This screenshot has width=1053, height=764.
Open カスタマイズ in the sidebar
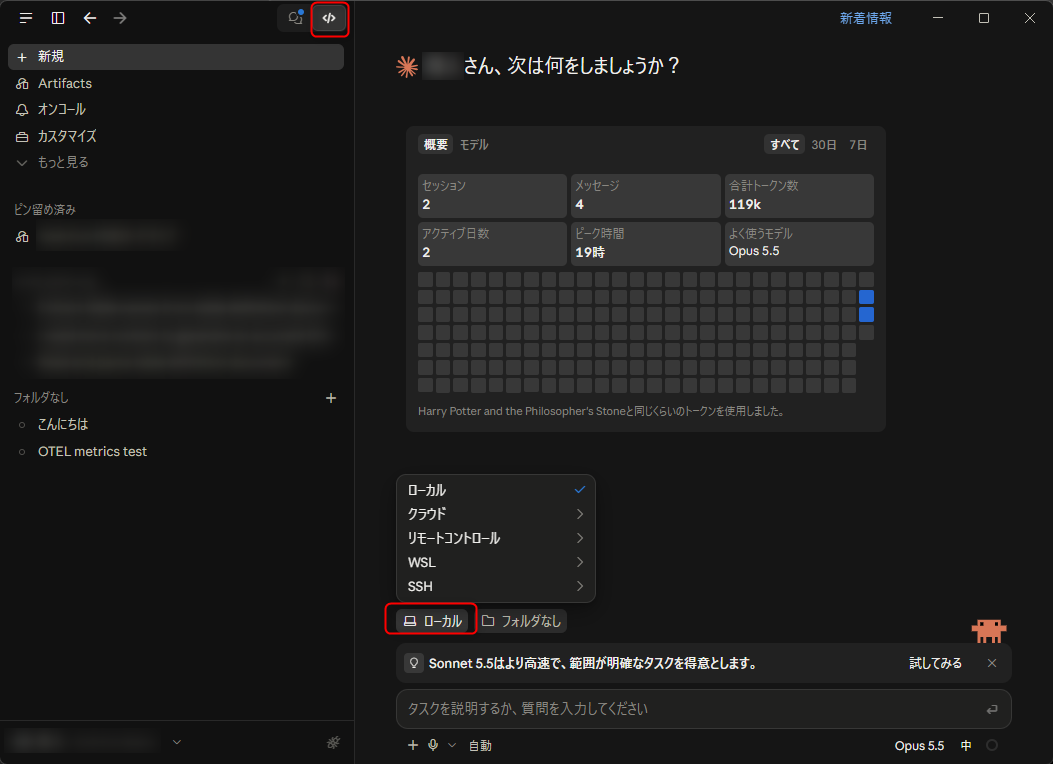pos(66,136)
